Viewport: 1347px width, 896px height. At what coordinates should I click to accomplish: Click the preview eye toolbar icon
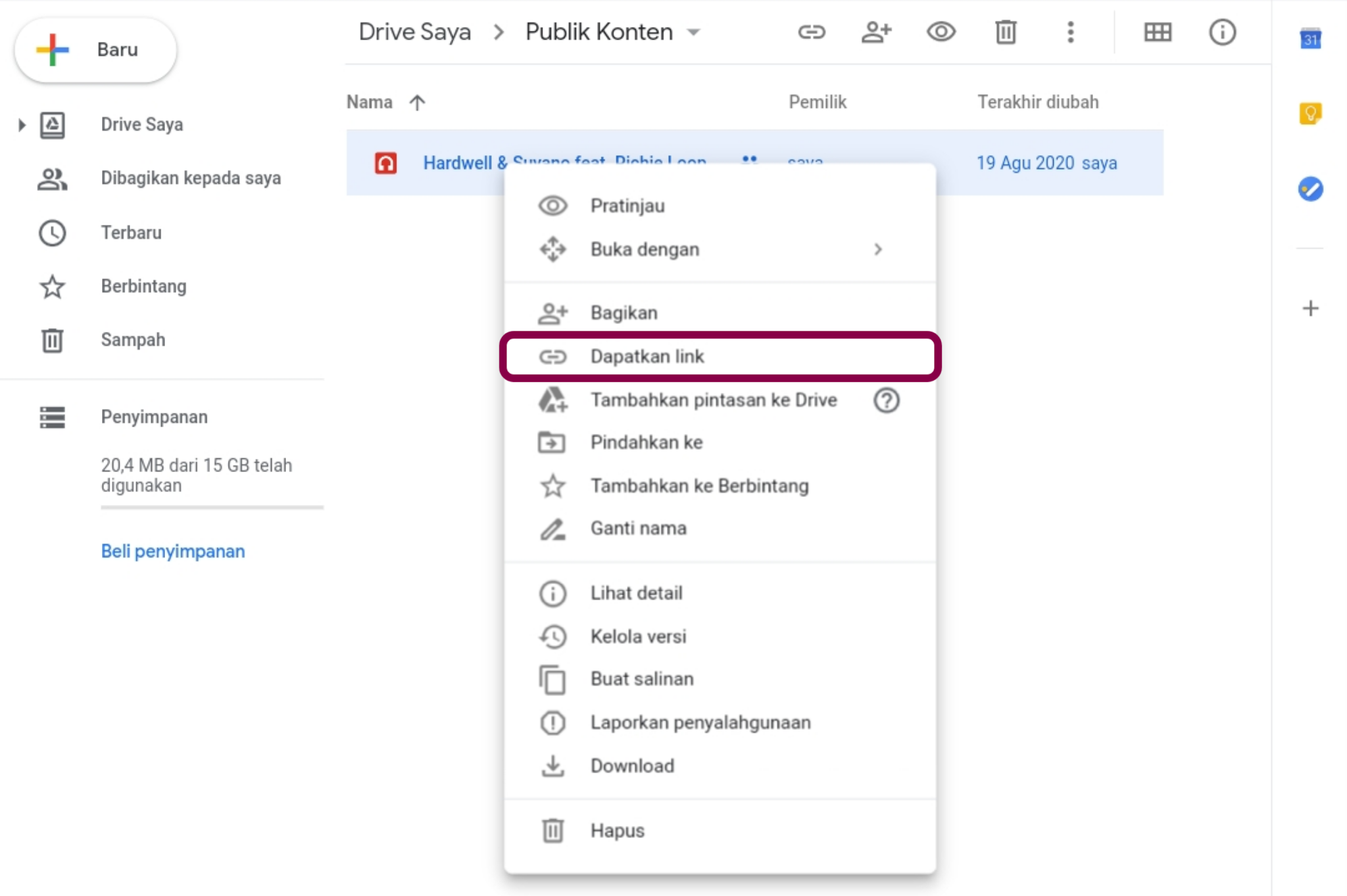941,32
